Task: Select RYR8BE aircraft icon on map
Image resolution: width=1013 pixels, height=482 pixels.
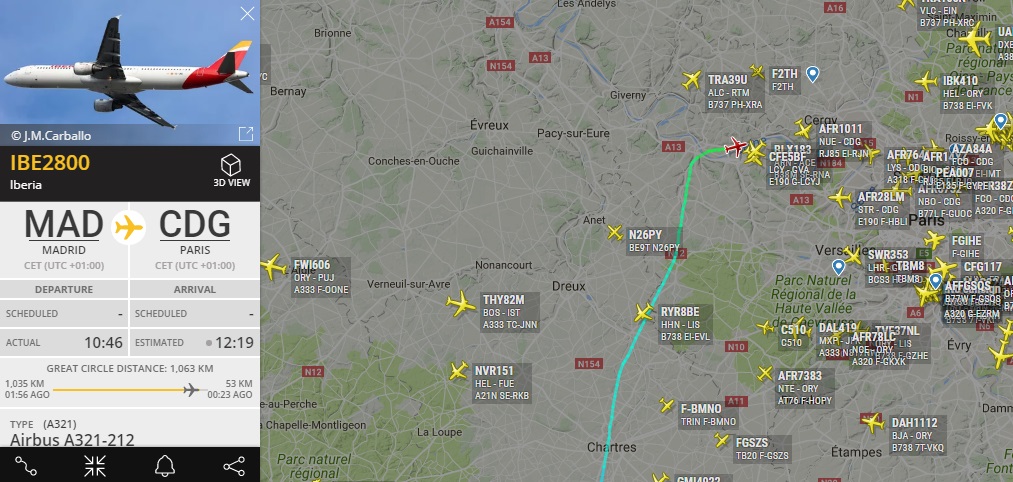Action: click(x=643, y=313)
